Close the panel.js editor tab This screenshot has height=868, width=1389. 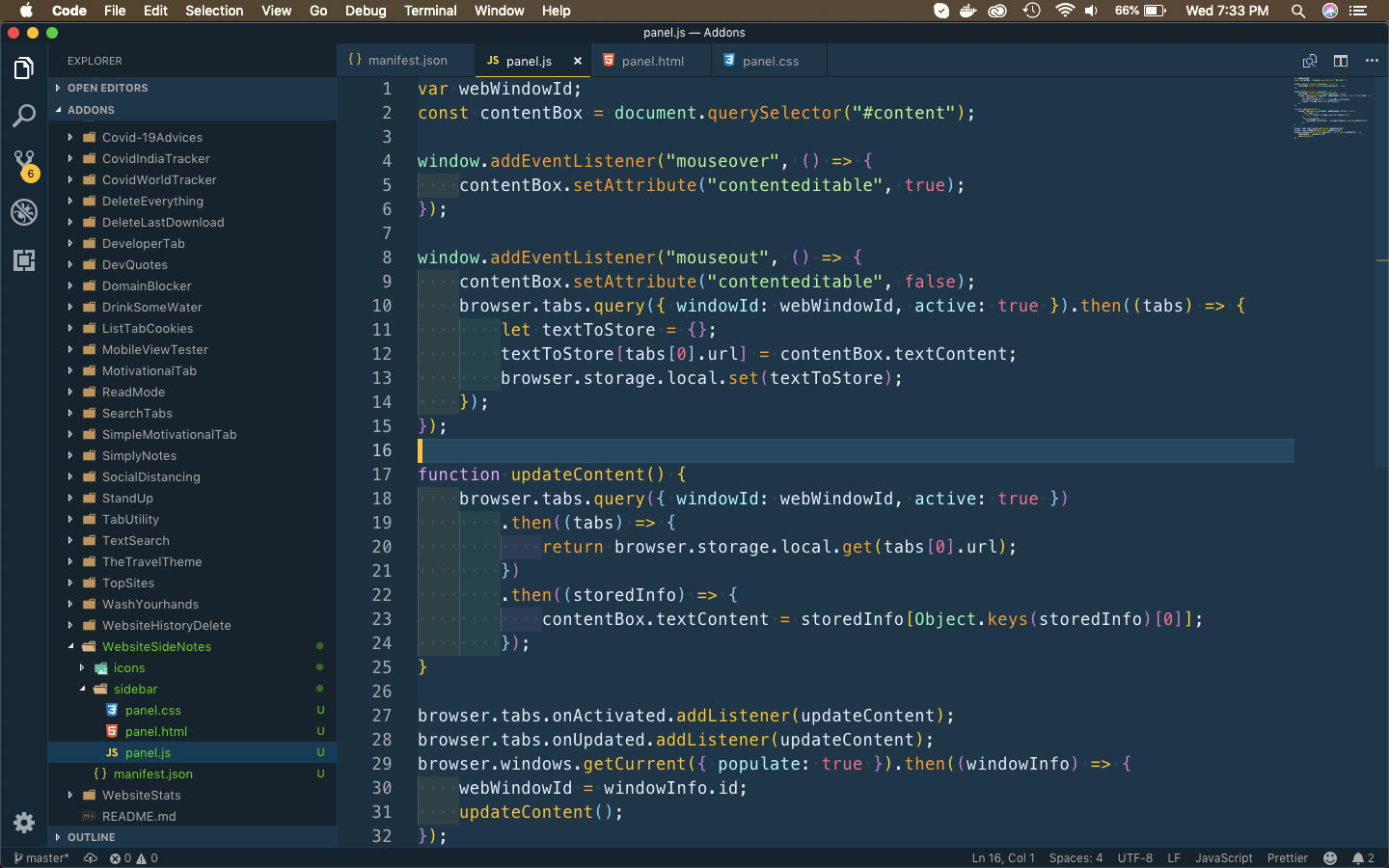click(578, 61)
